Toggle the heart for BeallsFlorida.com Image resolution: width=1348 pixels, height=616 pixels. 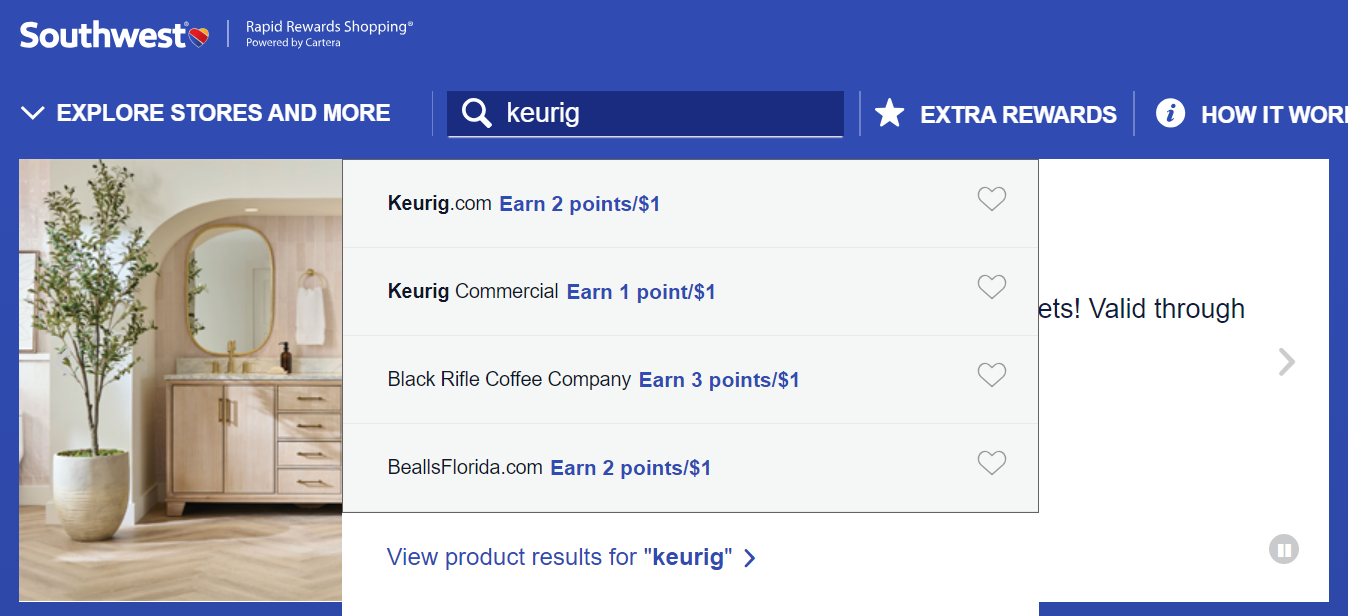point(991,463)
